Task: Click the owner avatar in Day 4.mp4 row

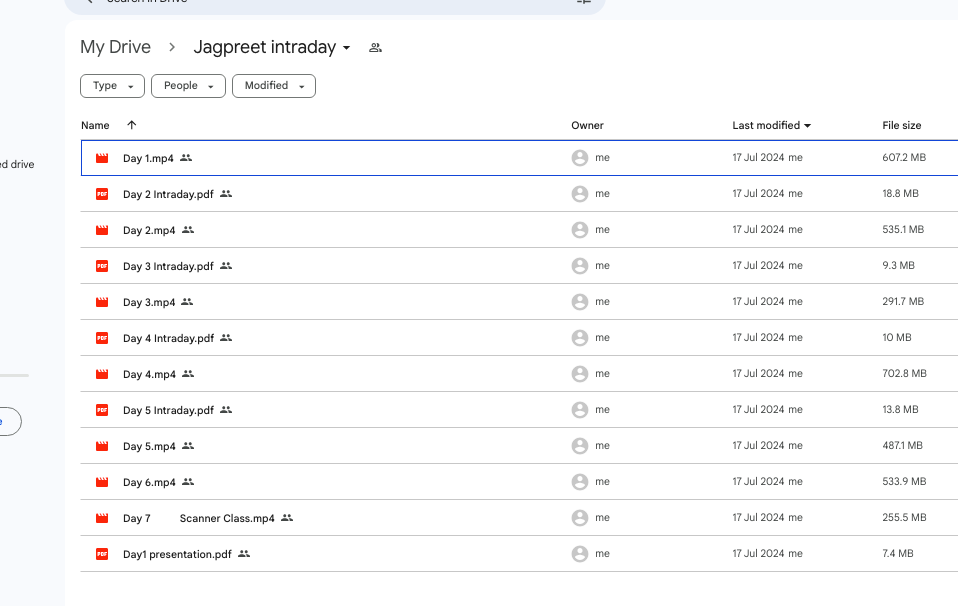Action: click(x=579, y=374)
